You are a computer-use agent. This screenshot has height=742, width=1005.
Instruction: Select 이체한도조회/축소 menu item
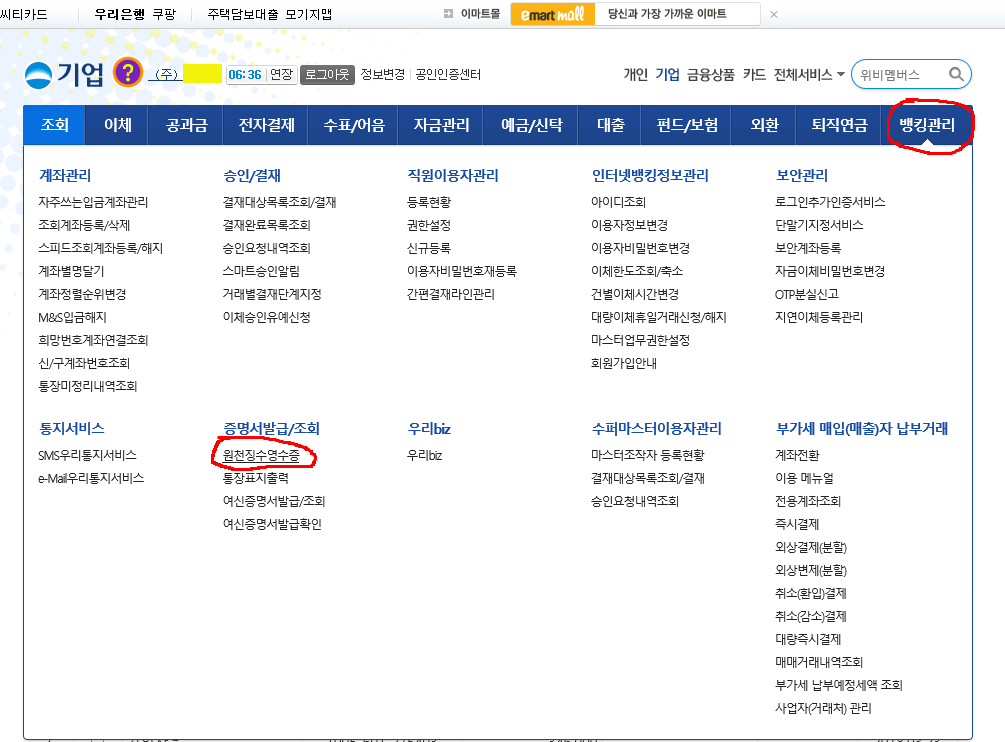[x=637, y=272]
